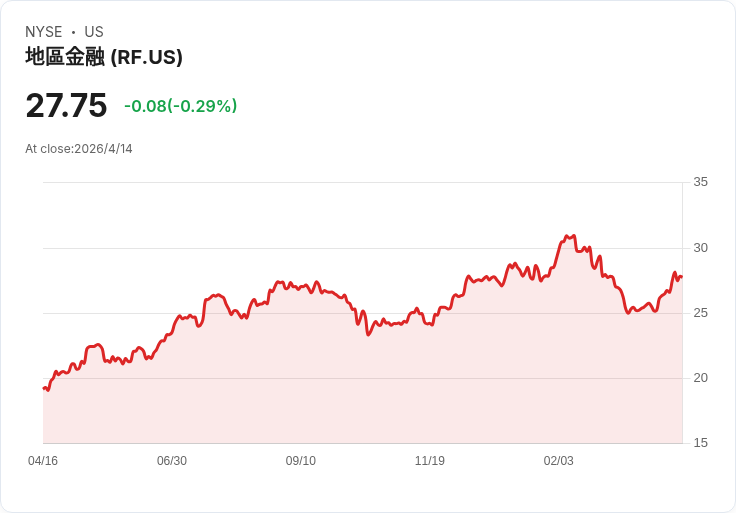Select the 09/10 date on the x-axis
Screen dimensions: 736x513
301,461
